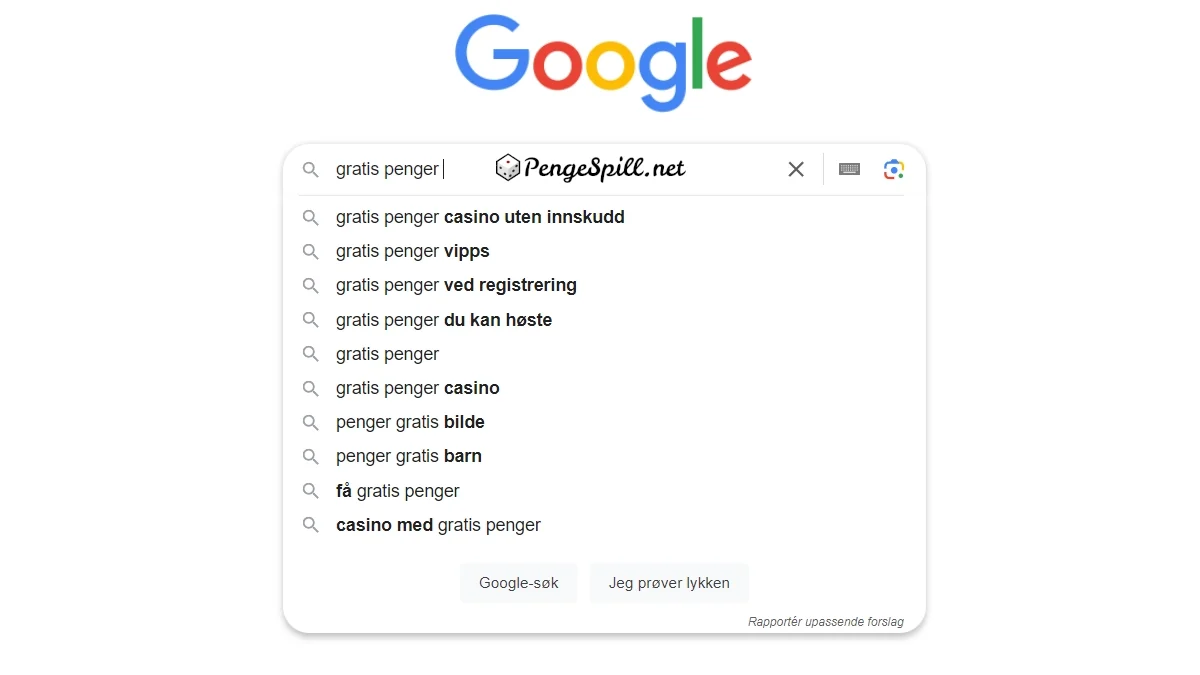The height and width of the screenshot is (675, 1200).
Task: Pick the suggestion 'gratis penger du kan høste'
Action: pos(444,320)
